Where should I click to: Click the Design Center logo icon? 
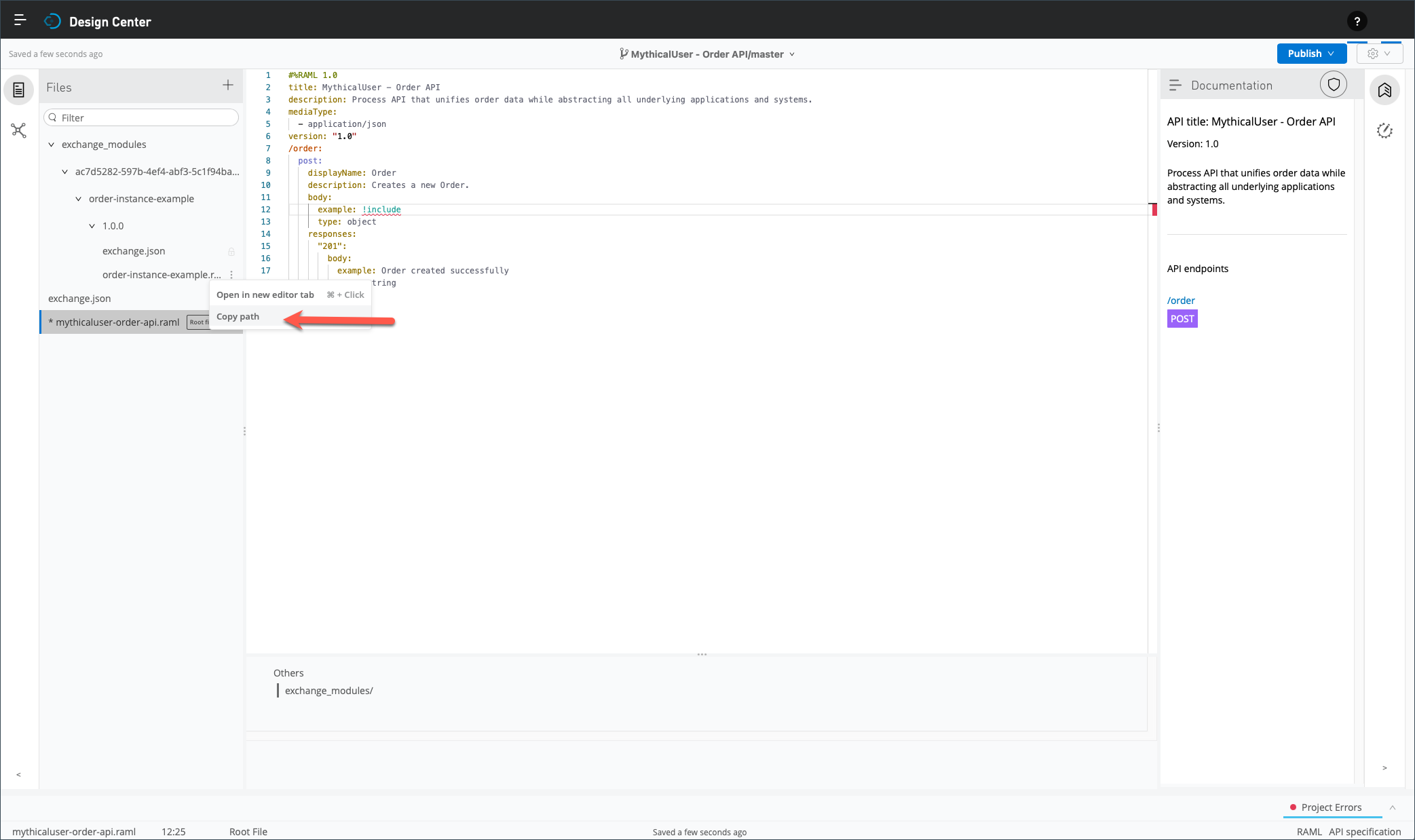click(52, 22)
